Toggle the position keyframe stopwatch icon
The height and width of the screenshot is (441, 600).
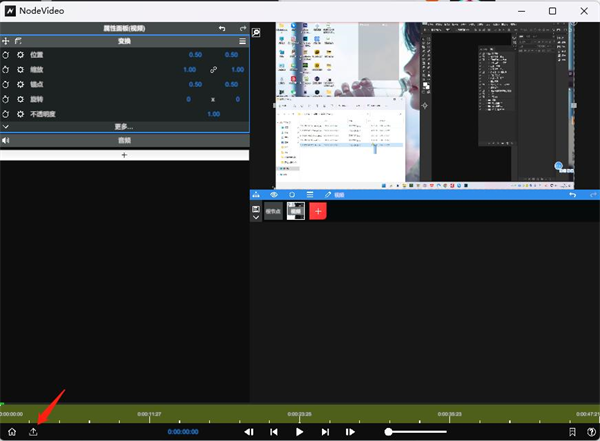[6, 55]
